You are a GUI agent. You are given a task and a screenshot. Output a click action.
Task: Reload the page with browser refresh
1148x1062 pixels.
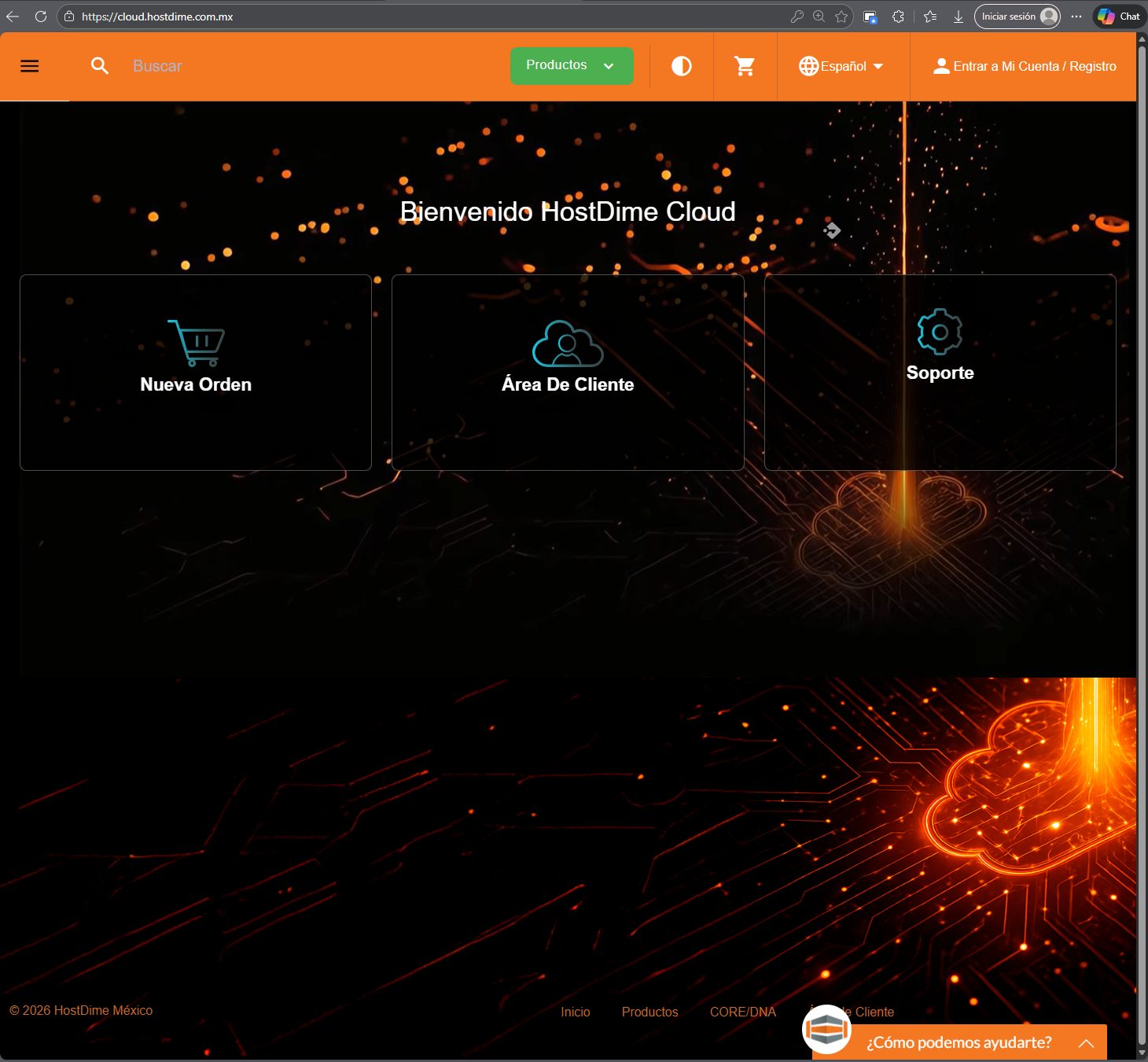(x=41, y=17)
